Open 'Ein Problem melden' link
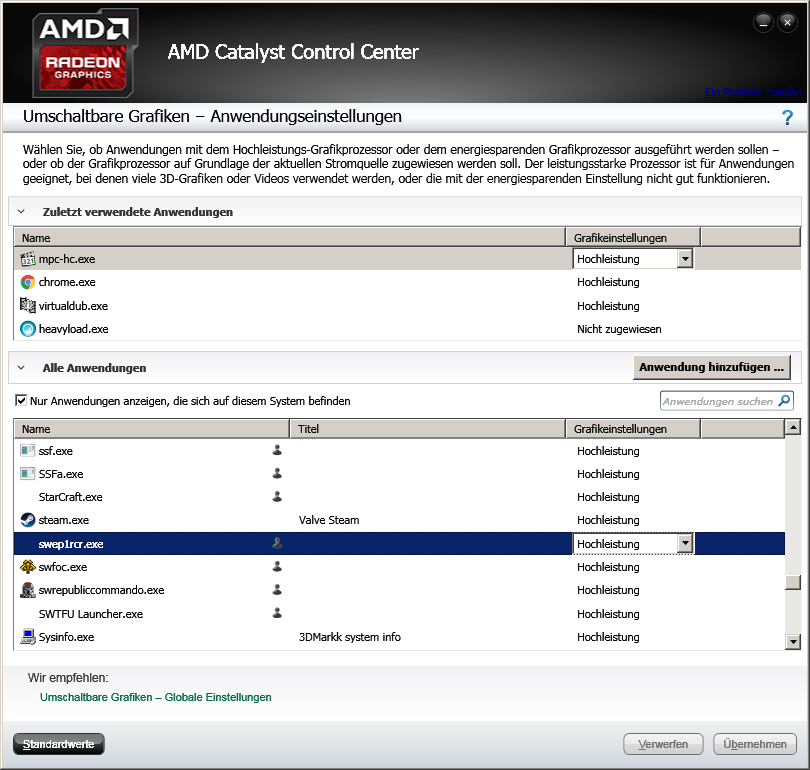Image resolution: width=810 pixels, height=770 pixels. coord(753,92)
